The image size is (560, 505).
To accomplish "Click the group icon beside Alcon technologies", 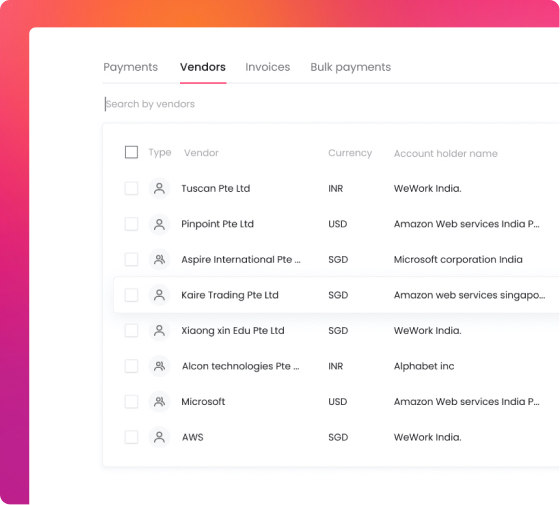I will [159, 366].
